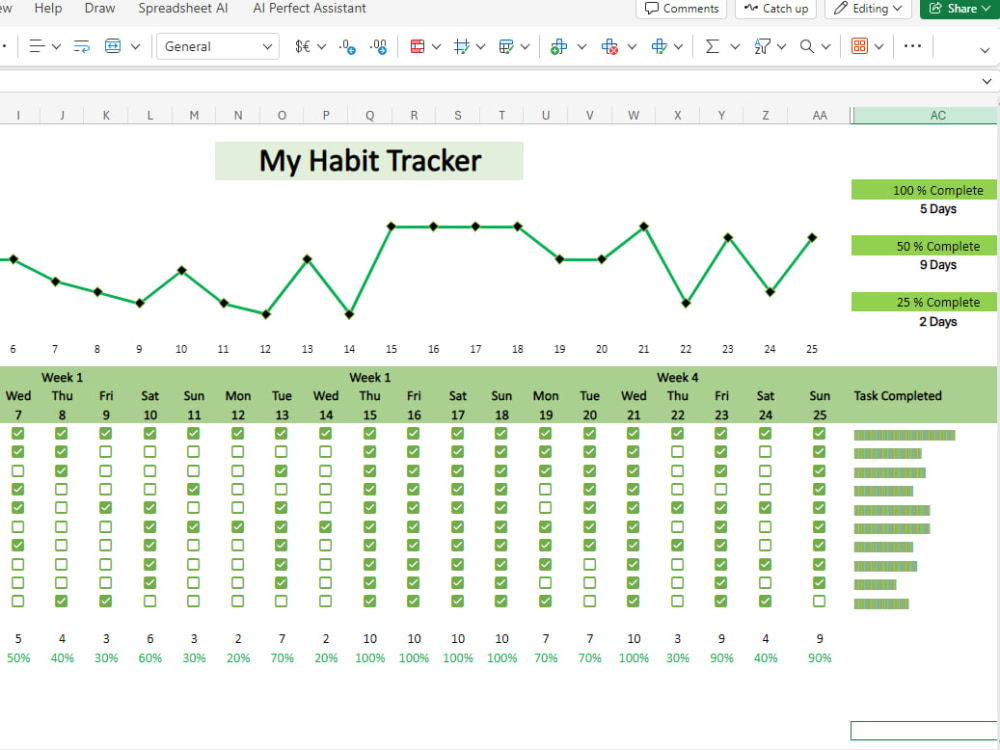Click the 5 Days cell

pyautogui.click(x=938, y=209)
